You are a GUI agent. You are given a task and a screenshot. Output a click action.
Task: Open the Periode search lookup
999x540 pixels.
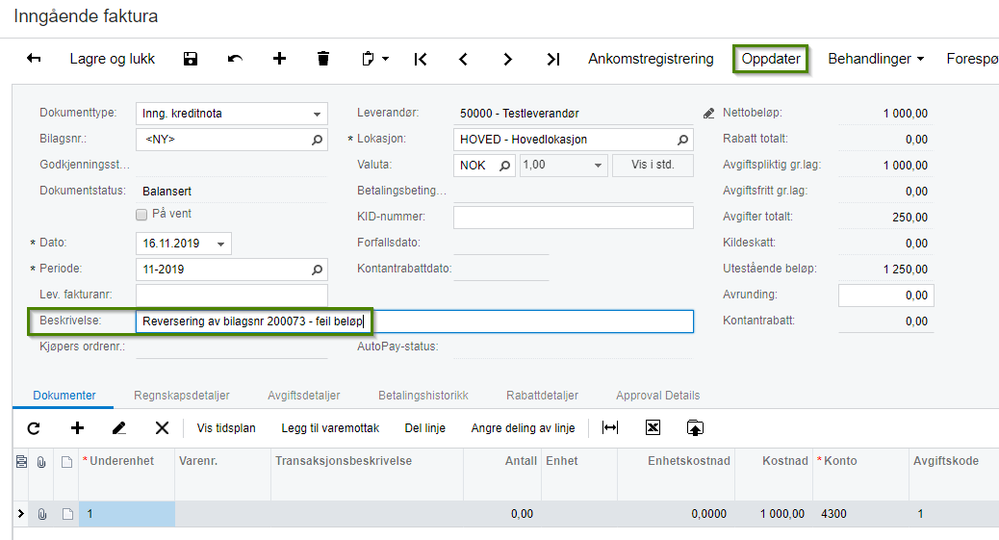[x=317, y=270]
